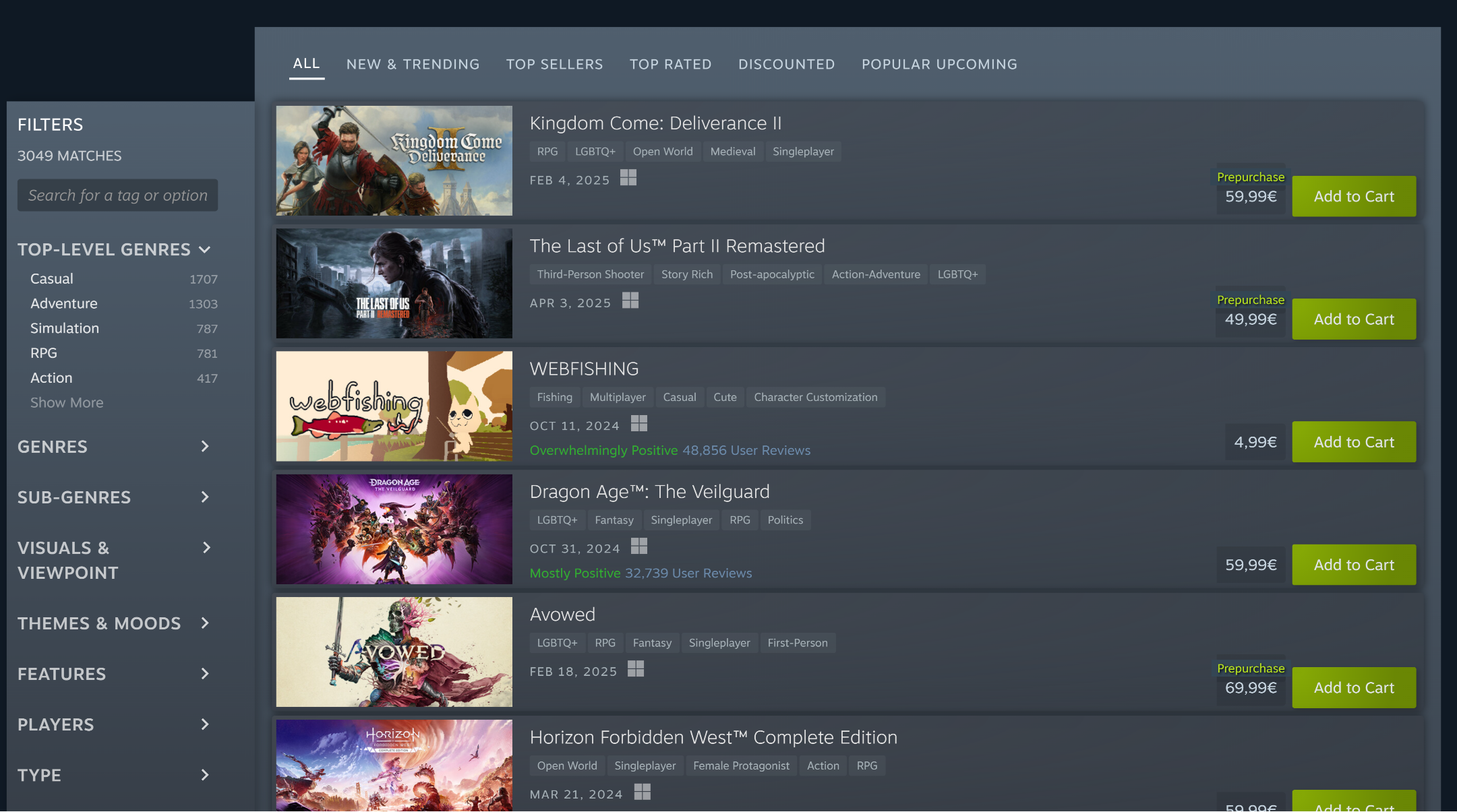
Task: Click Cute tag on WEBFISHING
Action: pos(725,398)
